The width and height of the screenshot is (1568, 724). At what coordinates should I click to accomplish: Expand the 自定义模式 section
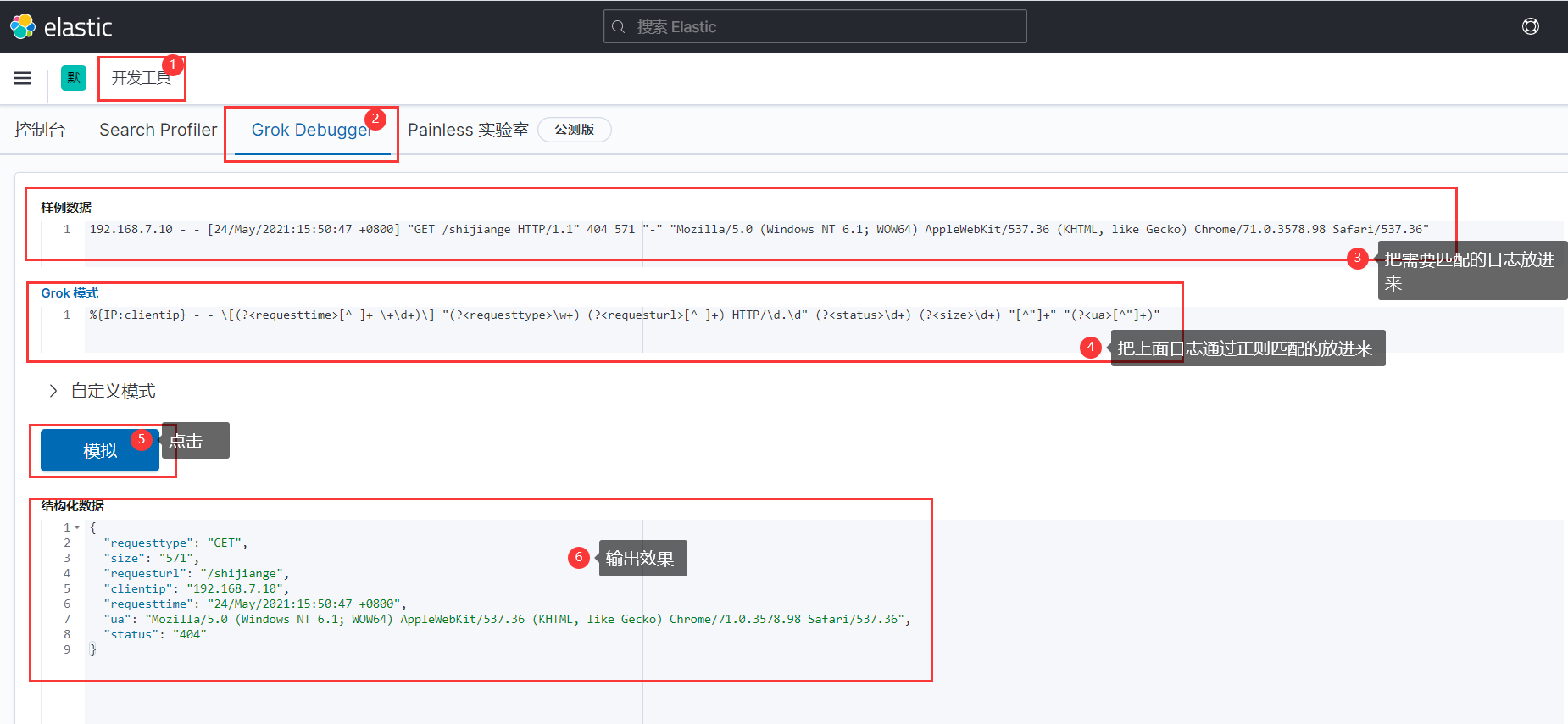(x=103, y=391)
